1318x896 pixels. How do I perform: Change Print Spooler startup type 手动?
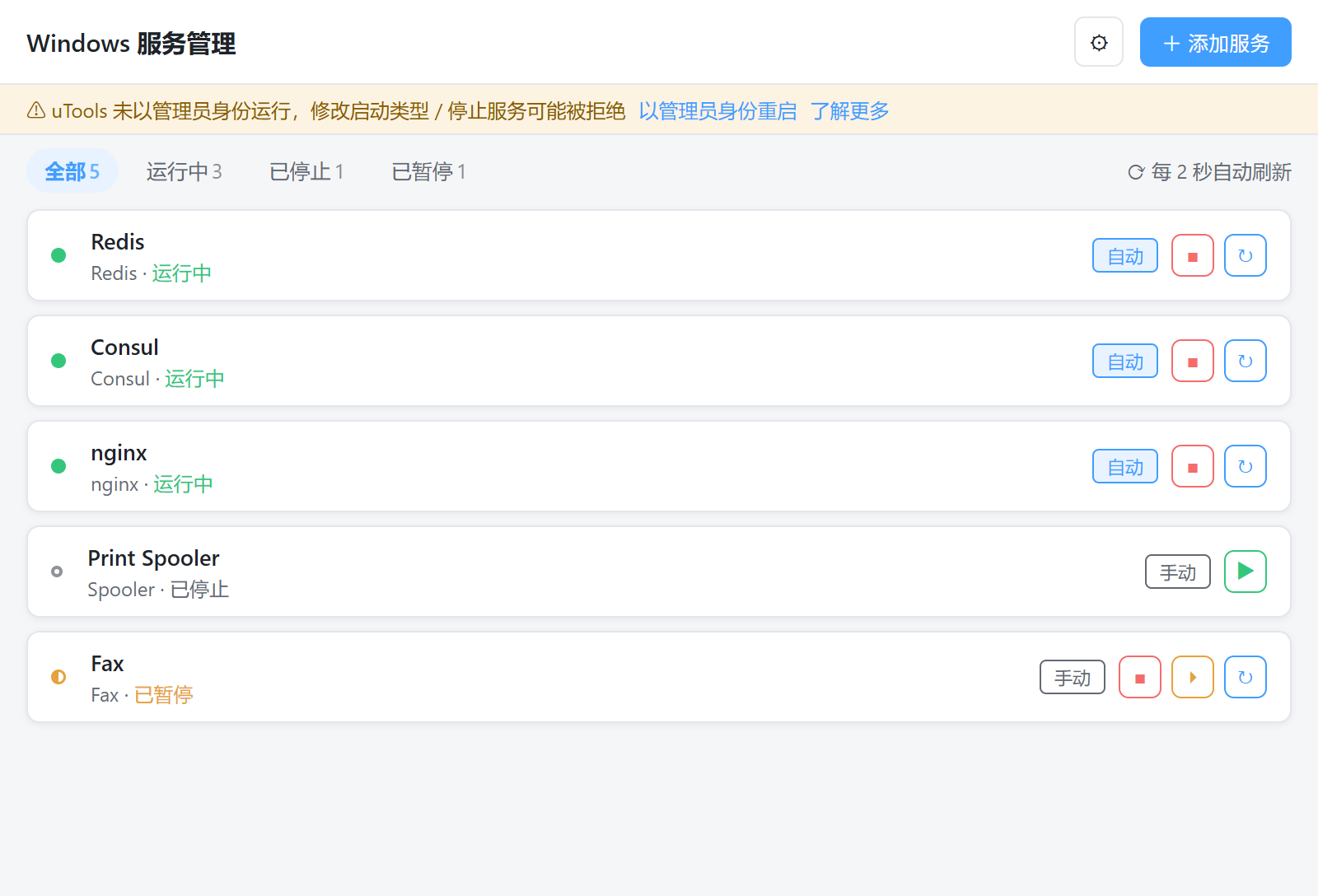pyautogui.click(x=1178, y=572)
